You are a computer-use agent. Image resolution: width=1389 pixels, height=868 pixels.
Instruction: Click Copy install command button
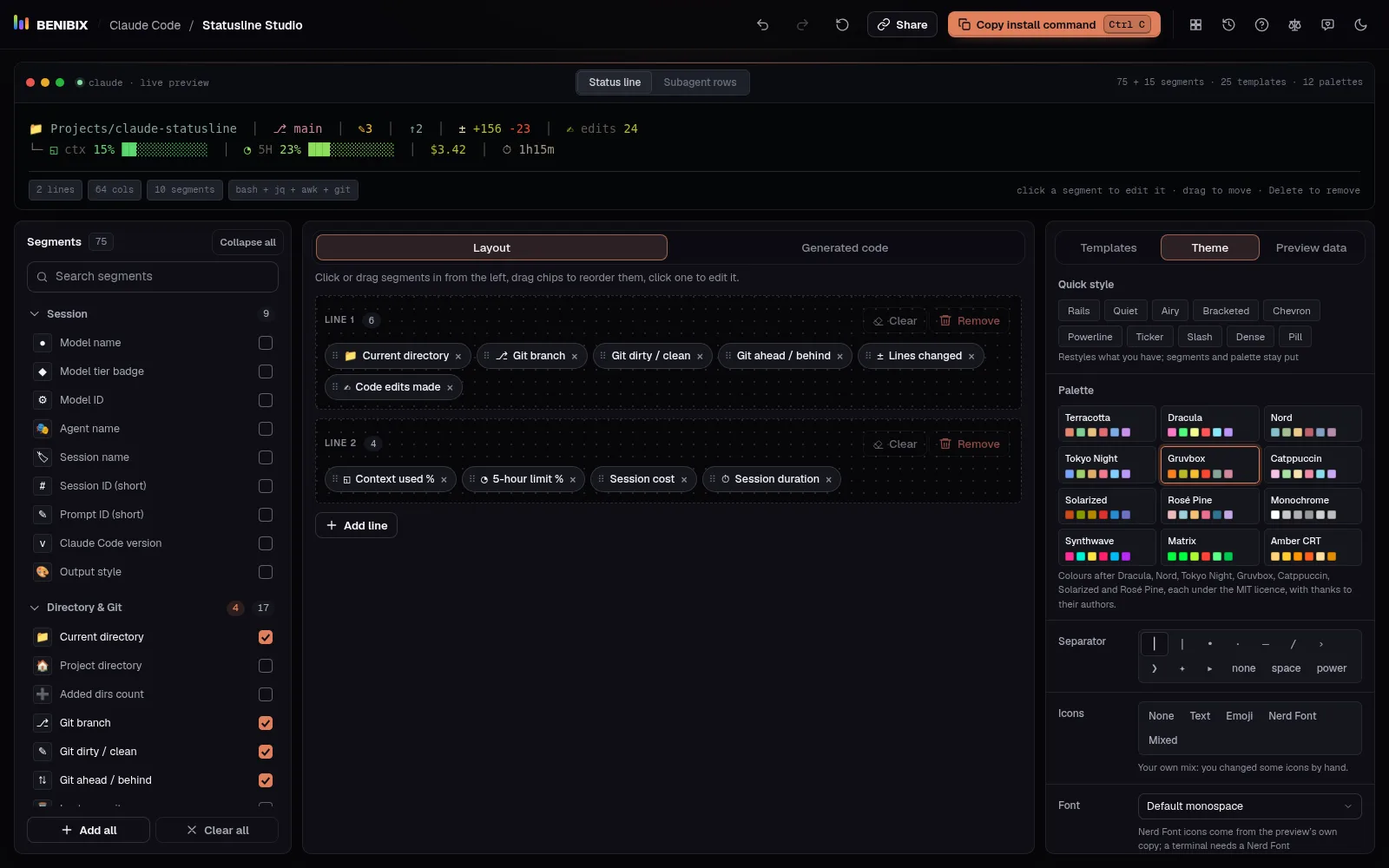(1055, 24)
